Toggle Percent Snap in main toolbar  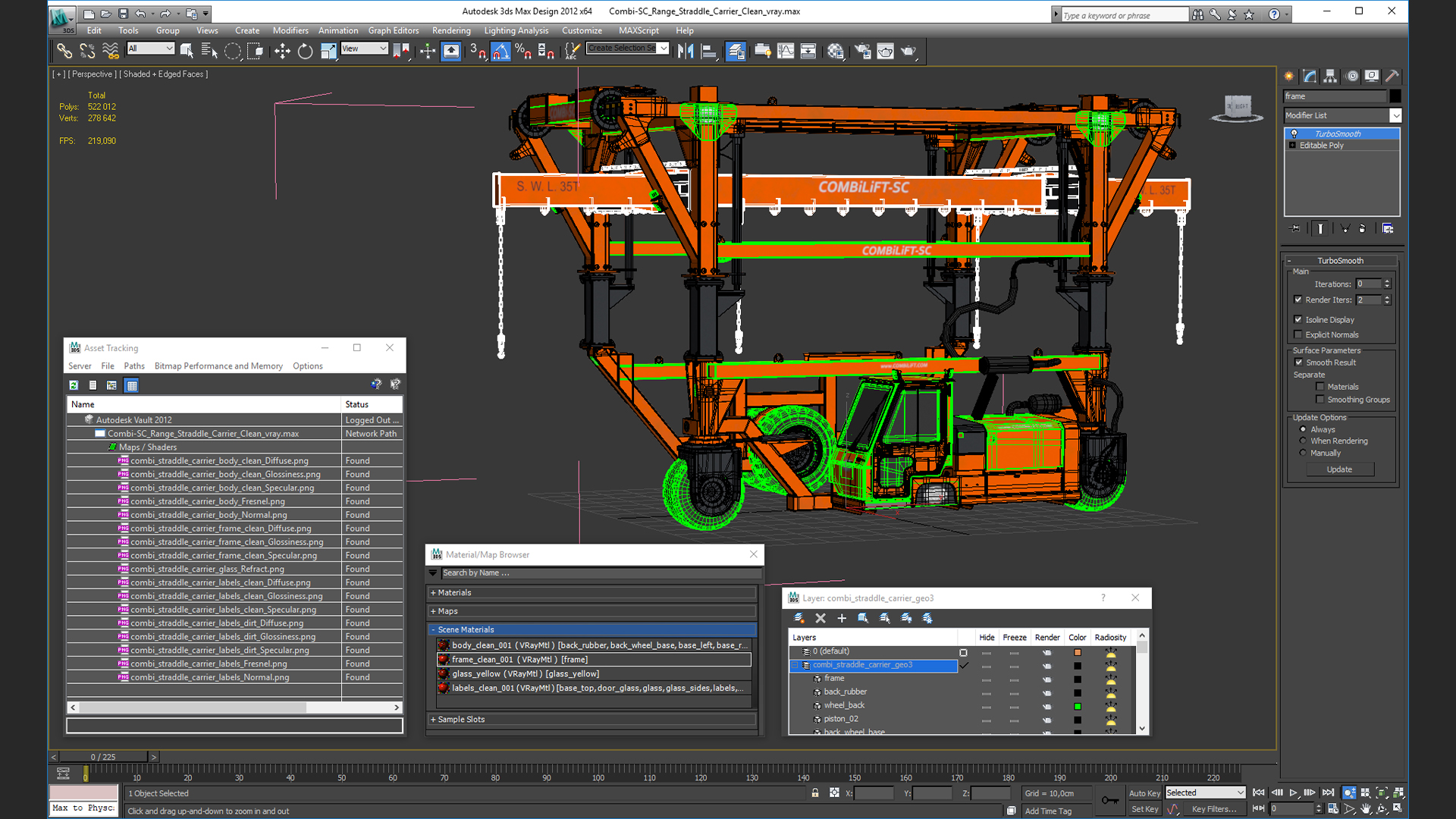click(x=523, y=51)
